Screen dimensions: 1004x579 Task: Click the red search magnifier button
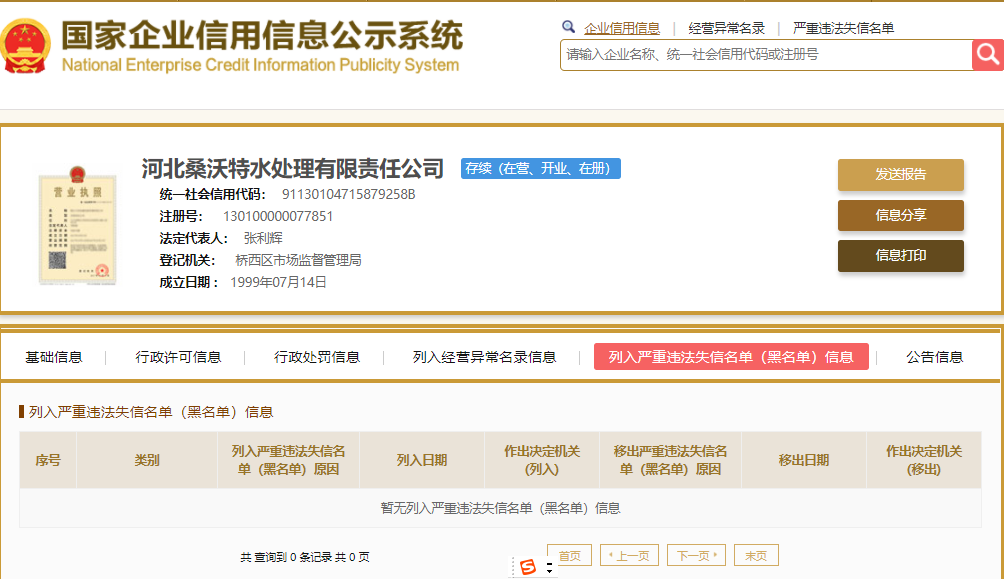pos(987,55)
